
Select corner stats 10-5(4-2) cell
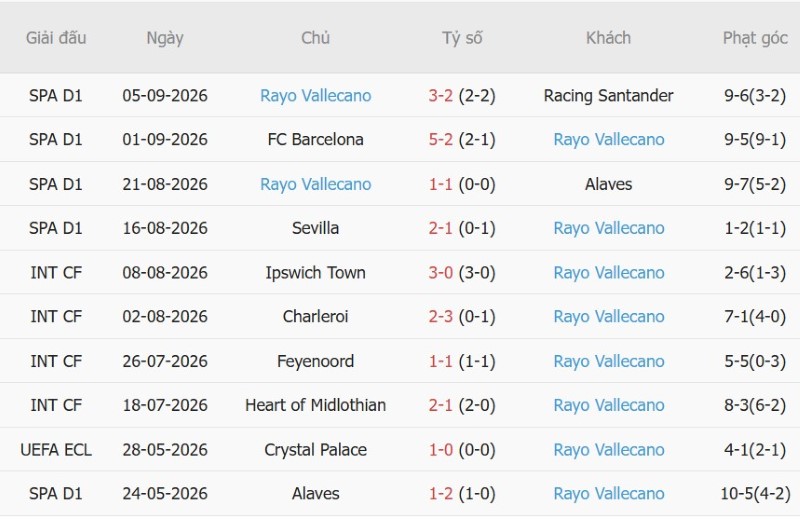755,493
